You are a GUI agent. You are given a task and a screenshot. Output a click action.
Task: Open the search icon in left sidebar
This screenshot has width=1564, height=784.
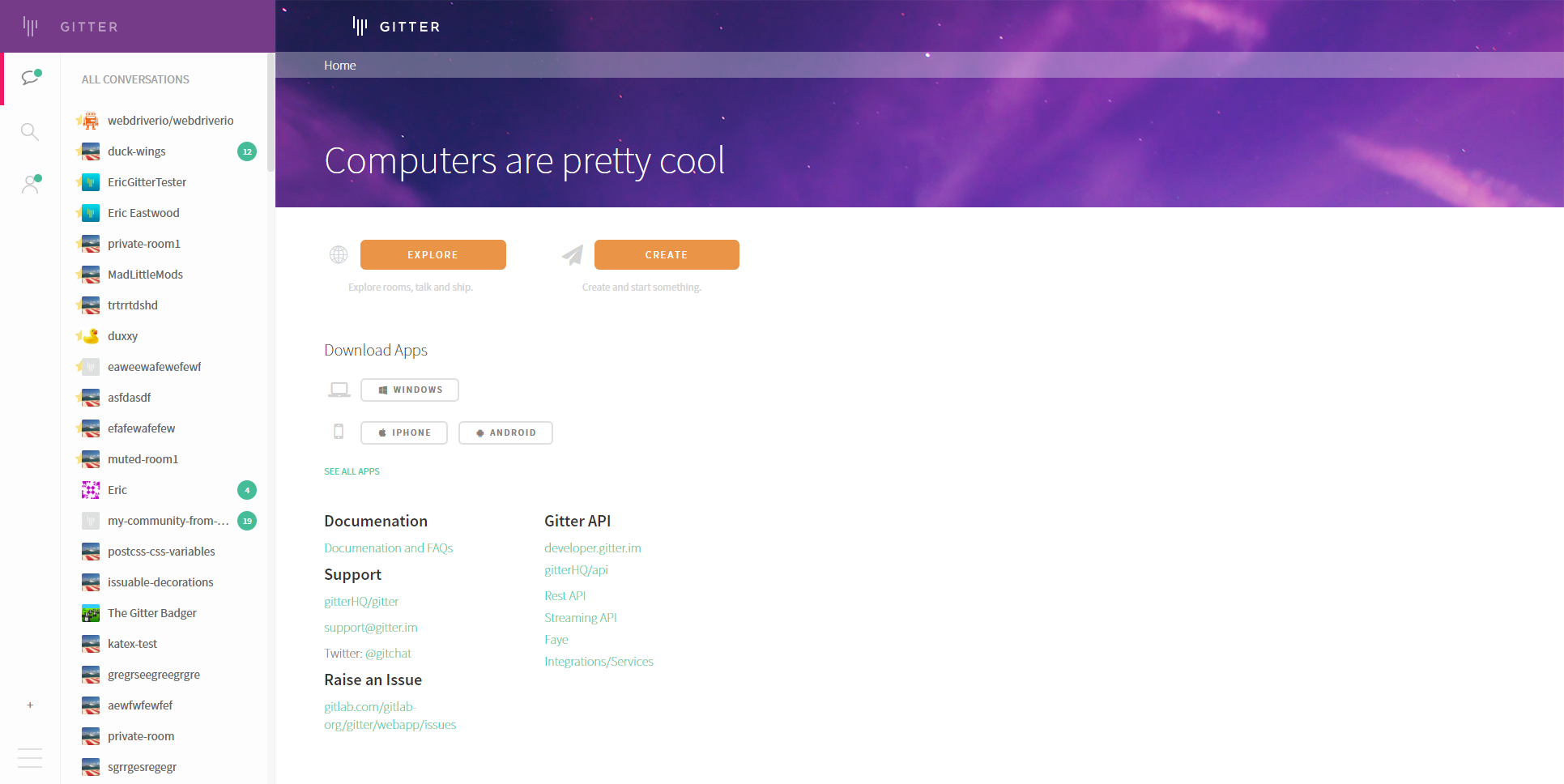[x=30, y=131]
